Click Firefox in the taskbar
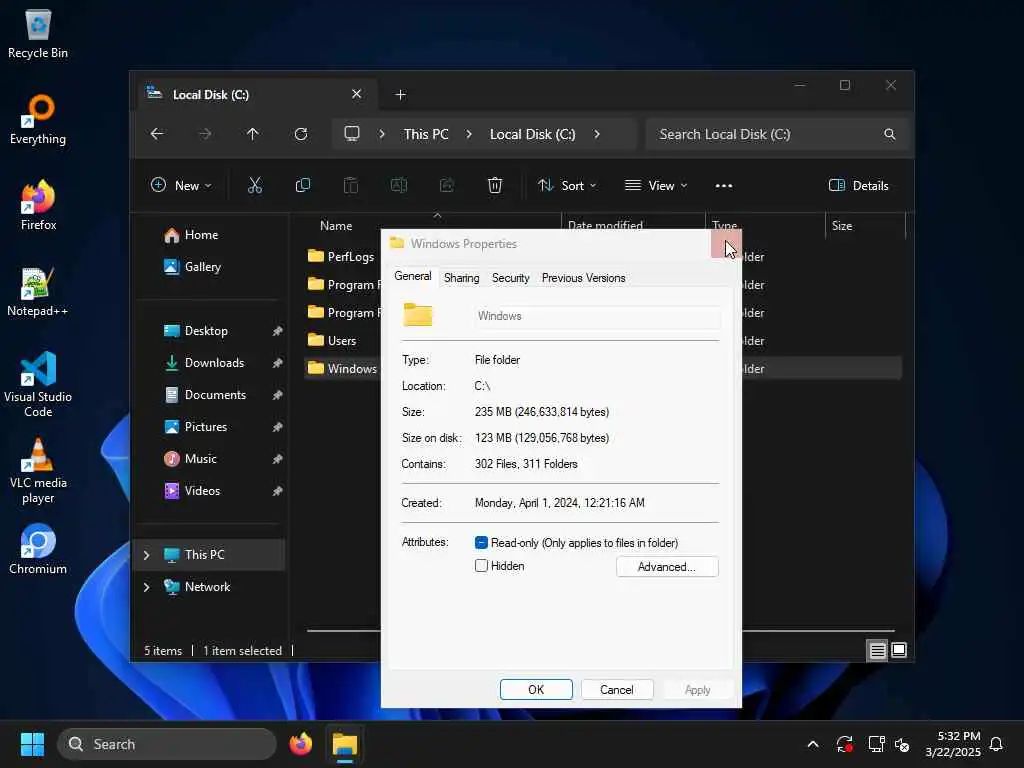Screen dimensions: 1024x768 [x=301, y=744]
